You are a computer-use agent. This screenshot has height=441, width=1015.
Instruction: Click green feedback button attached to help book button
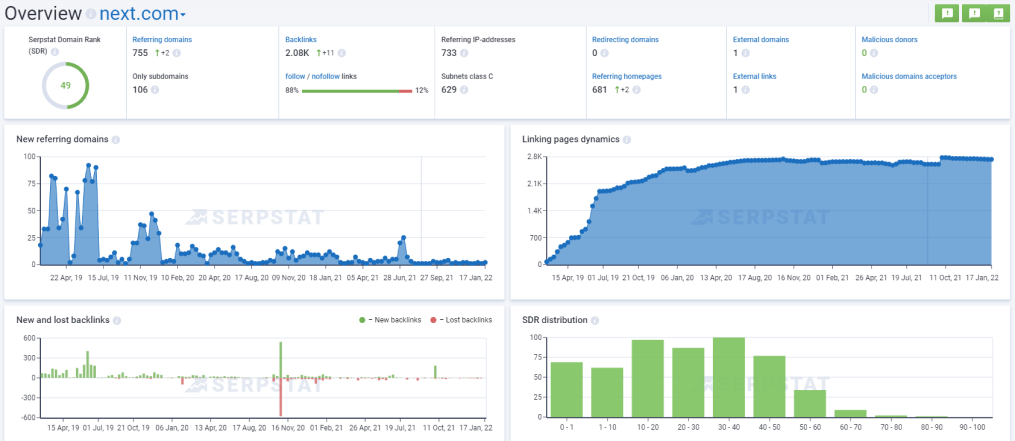point(975,13)
